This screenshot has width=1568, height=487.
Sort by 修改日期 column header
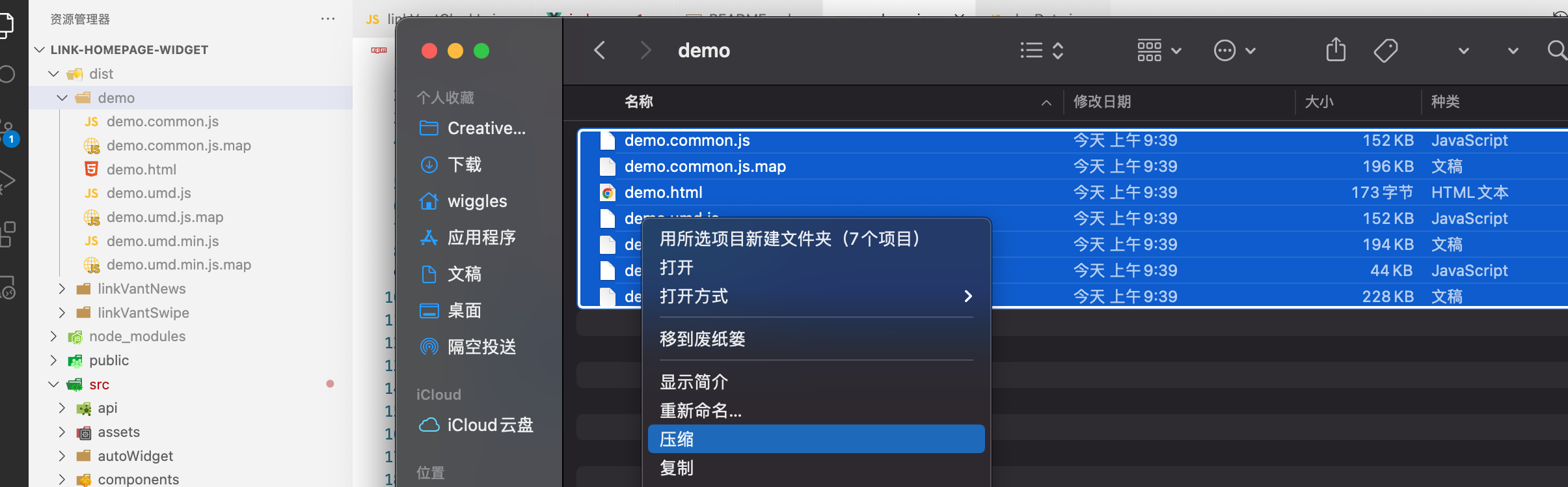[1102, 102]
